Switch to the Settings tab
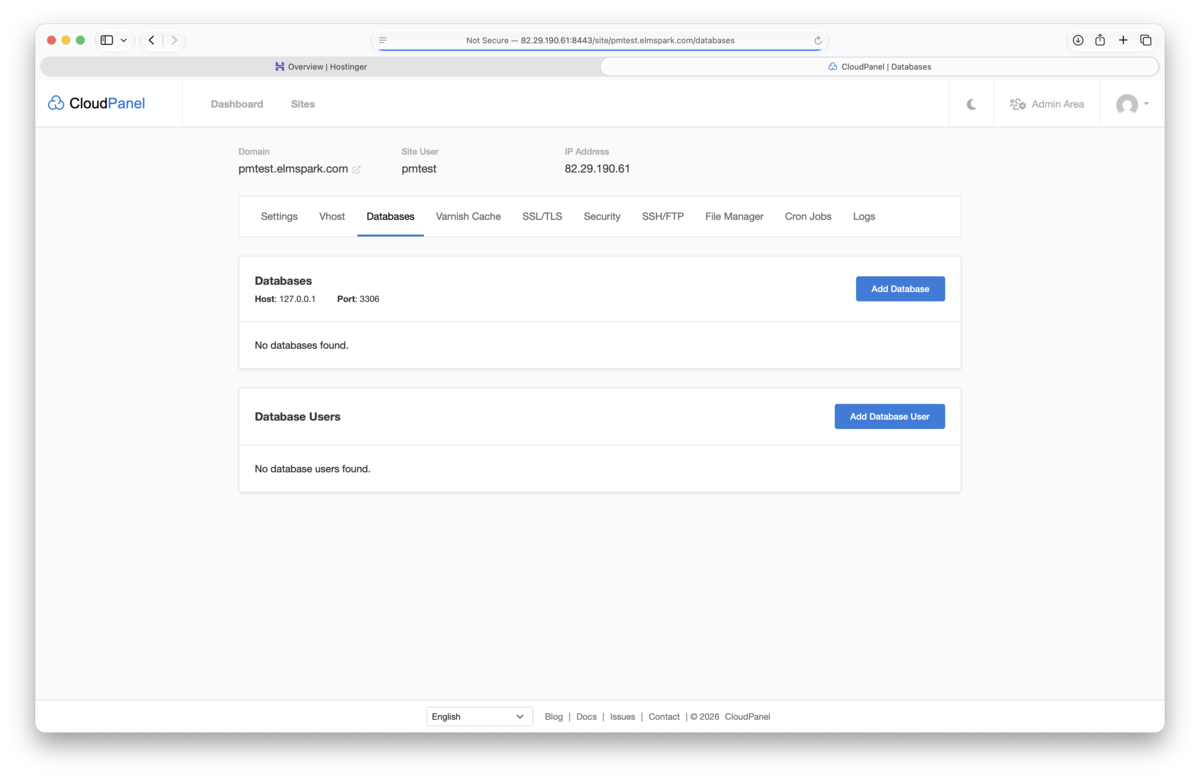1200x779 pixels. pos(279,216)
